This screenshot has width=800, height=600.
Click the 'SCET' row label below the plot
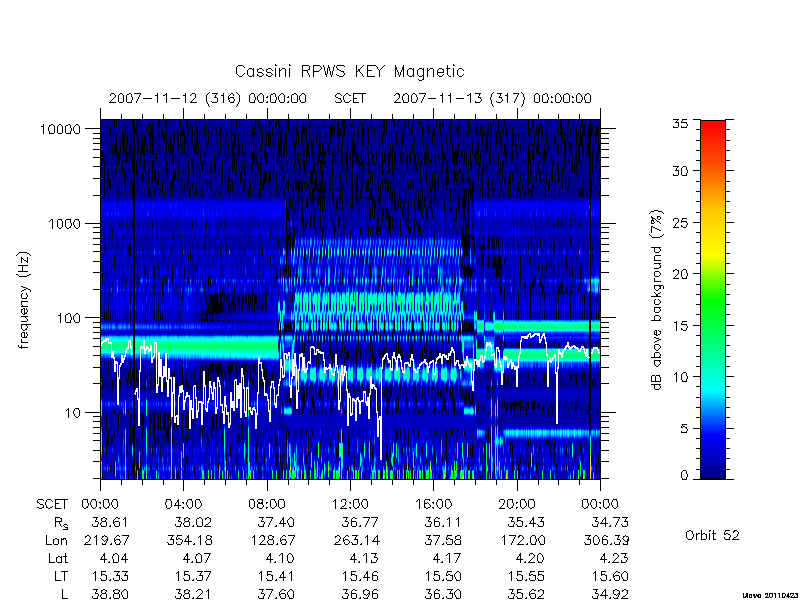(52, 505)
